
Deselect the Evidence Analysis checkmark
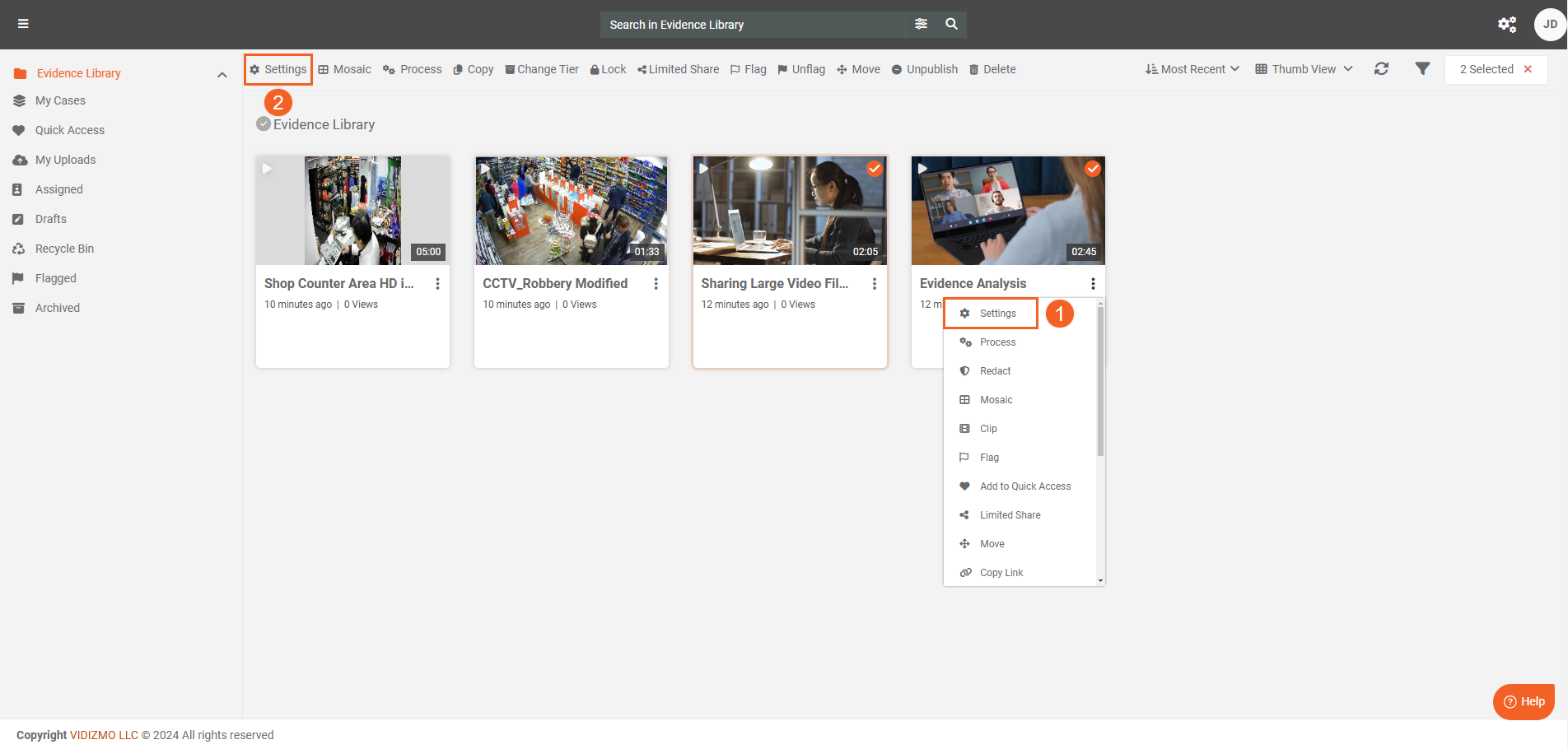click(1092, 169)
